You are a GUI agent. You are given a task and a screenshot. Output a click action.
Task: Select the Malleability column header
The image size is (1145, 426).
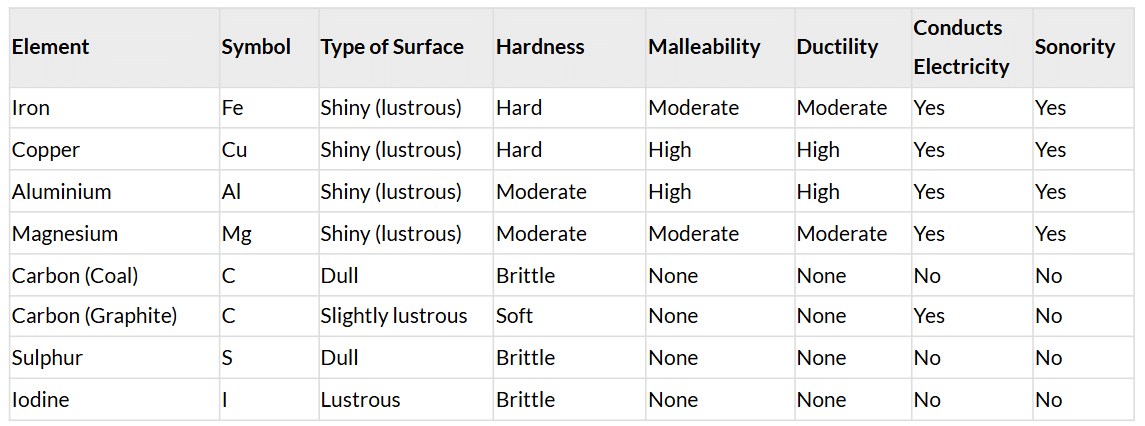[704, 47]
